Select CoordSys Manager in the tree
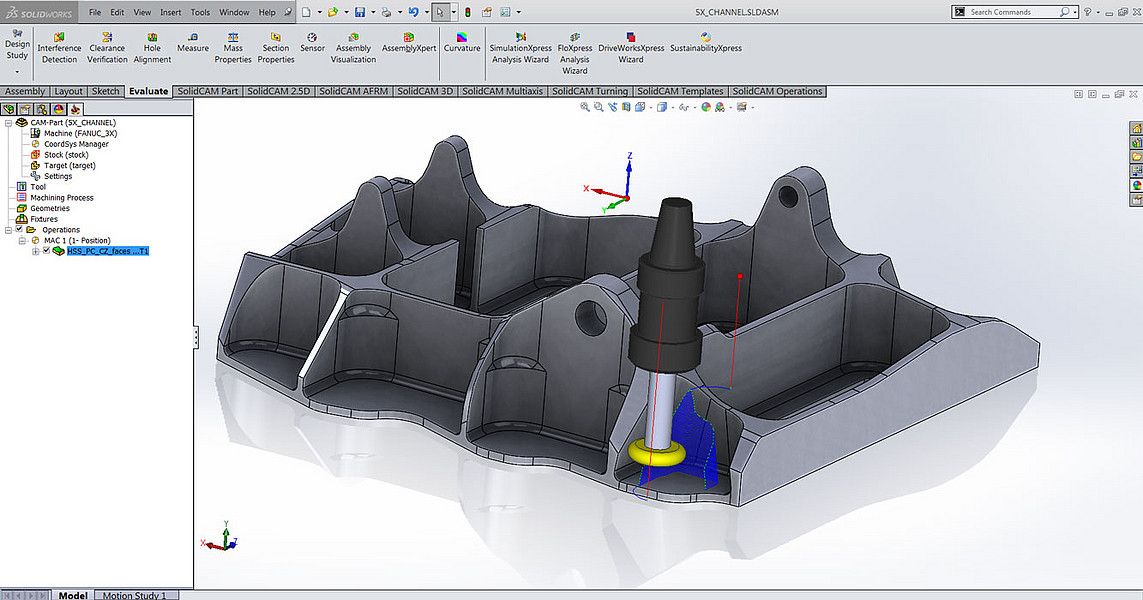 coord(76,144)
